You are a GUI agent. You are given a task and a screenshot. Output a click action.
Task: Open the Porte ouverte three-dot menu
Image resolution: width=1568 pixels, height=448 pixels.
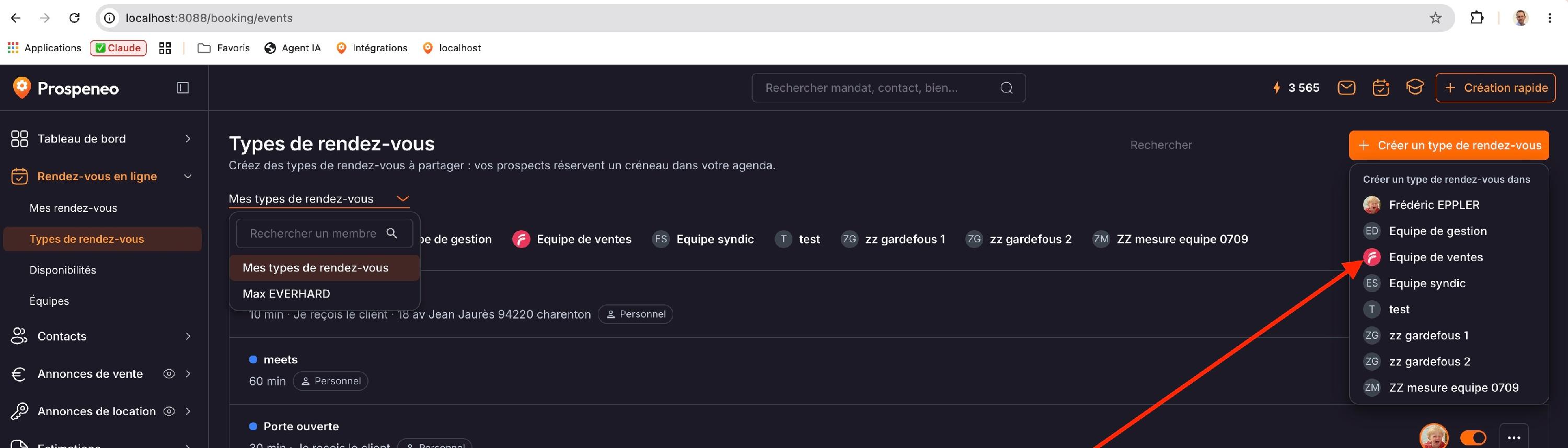[1514, 438]
